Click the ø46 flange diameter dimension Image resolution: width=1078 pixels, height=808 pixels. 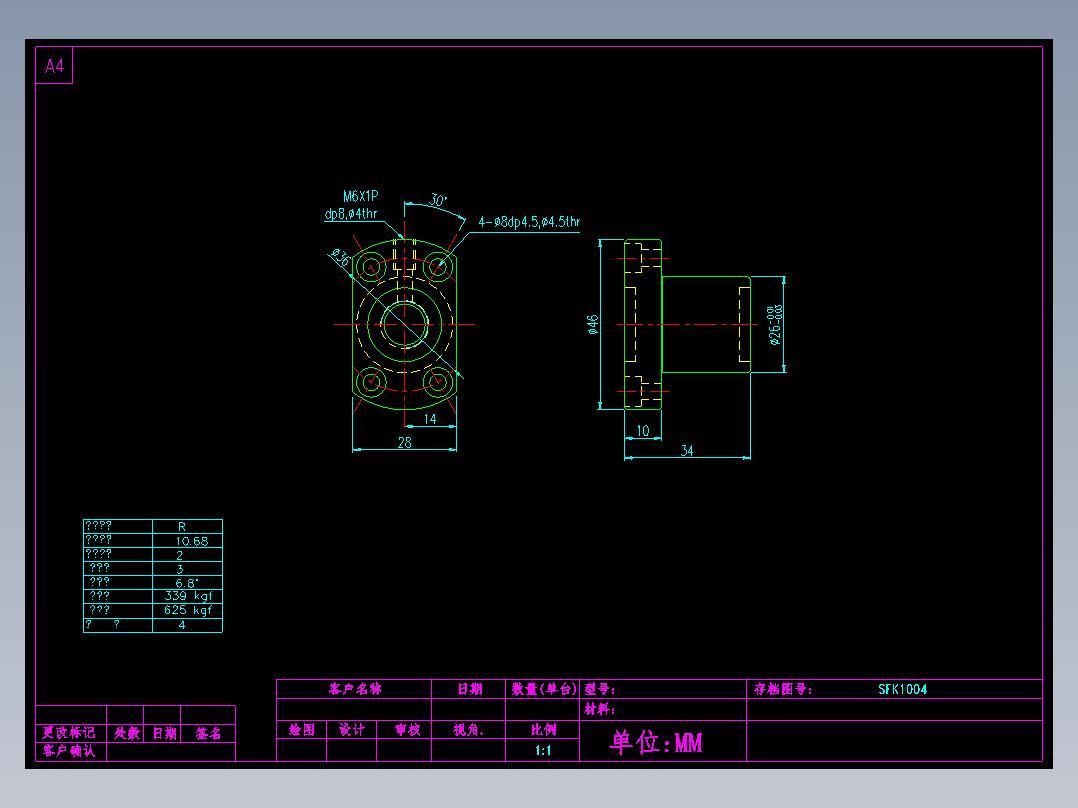coord(593,325)
